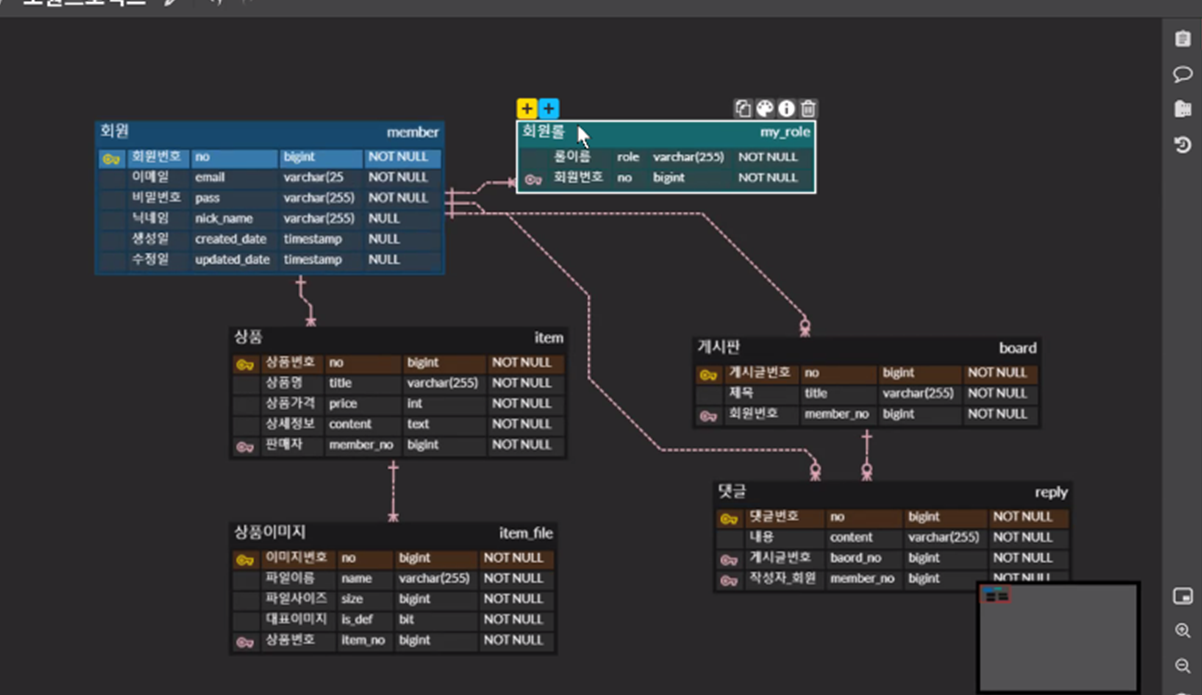
Task: Add a normal column with blue plus
Action: 549,109
